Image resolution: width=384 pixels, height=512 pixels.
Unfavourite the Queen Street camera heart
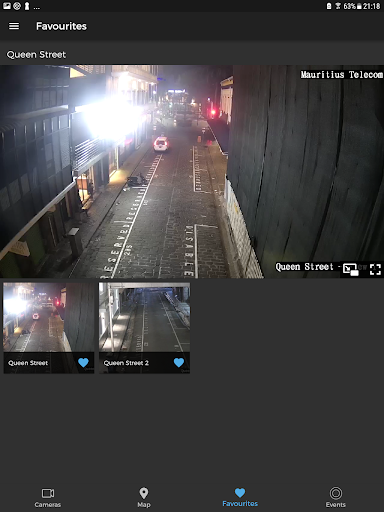pos(83,362)
